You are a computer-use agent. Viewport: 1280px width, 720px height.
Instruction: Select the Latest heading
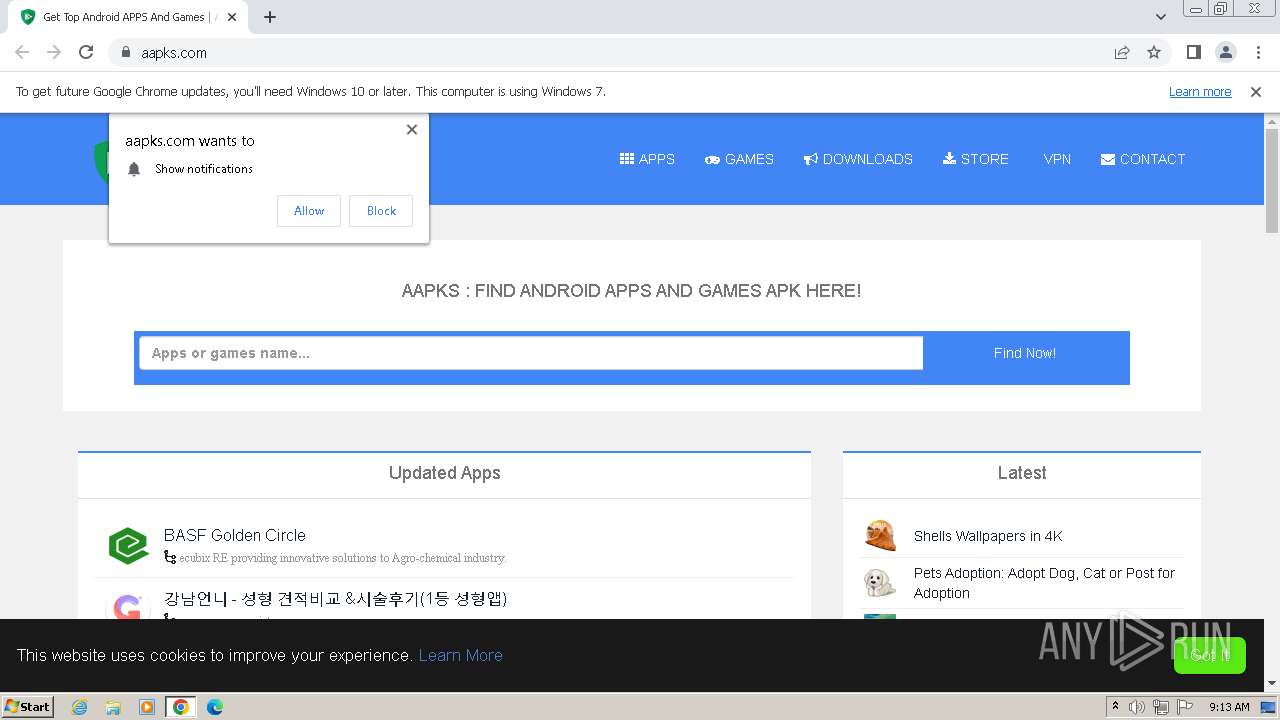[x=1022, y=473]
